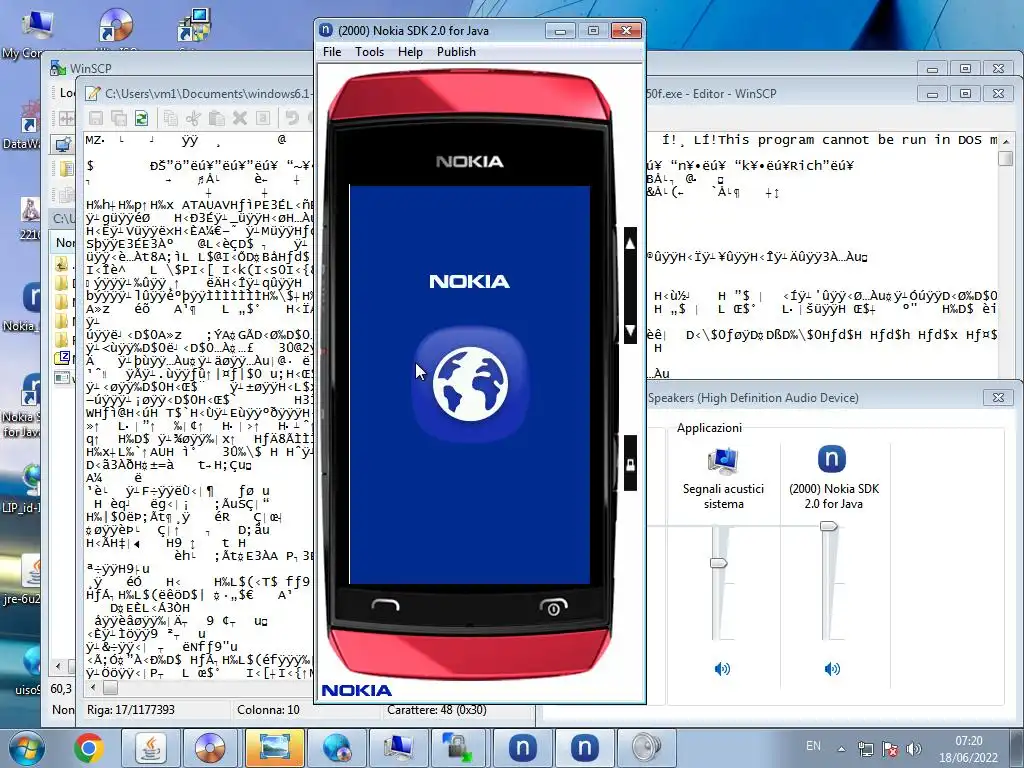The height and width of the screenshot is (768, 1024).
Task: Click the Delete X icon in editor toolbar
Action: tap(240, 118)
